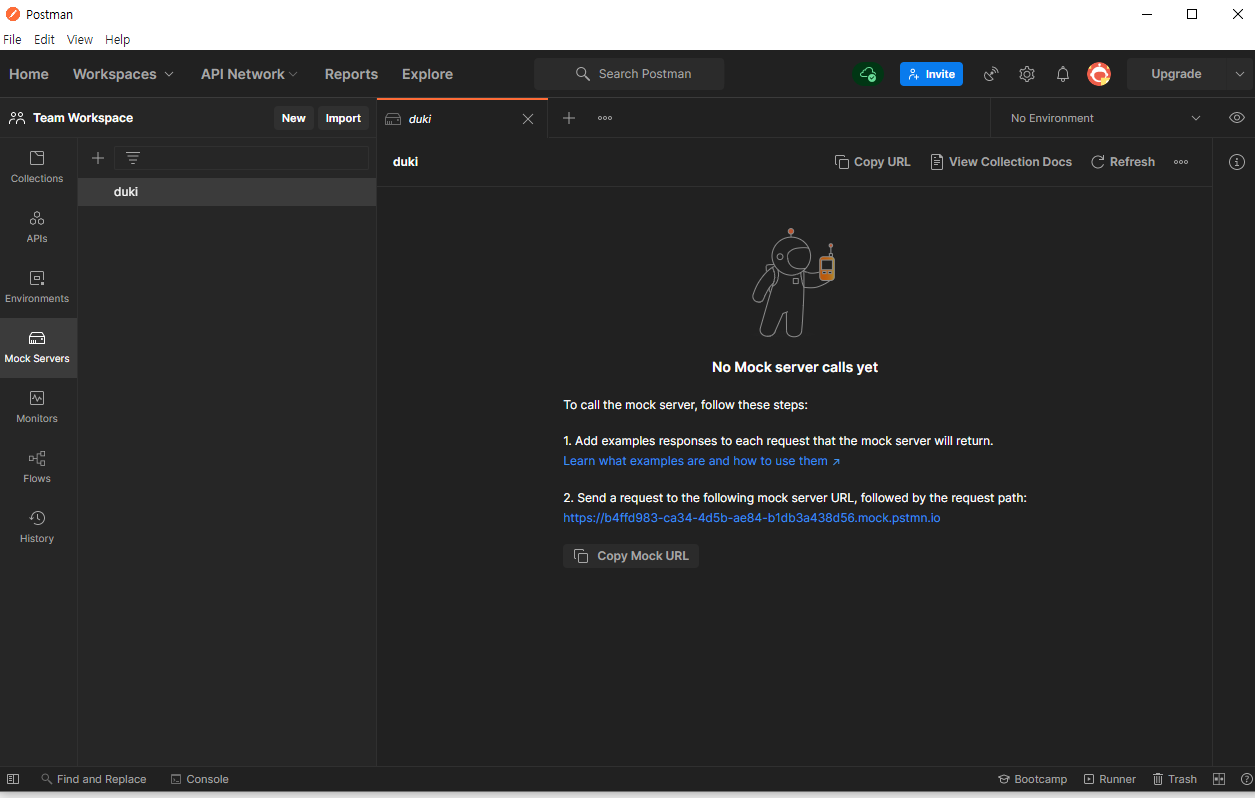Click the Copy Mock URL button

(x=631, y=556)
